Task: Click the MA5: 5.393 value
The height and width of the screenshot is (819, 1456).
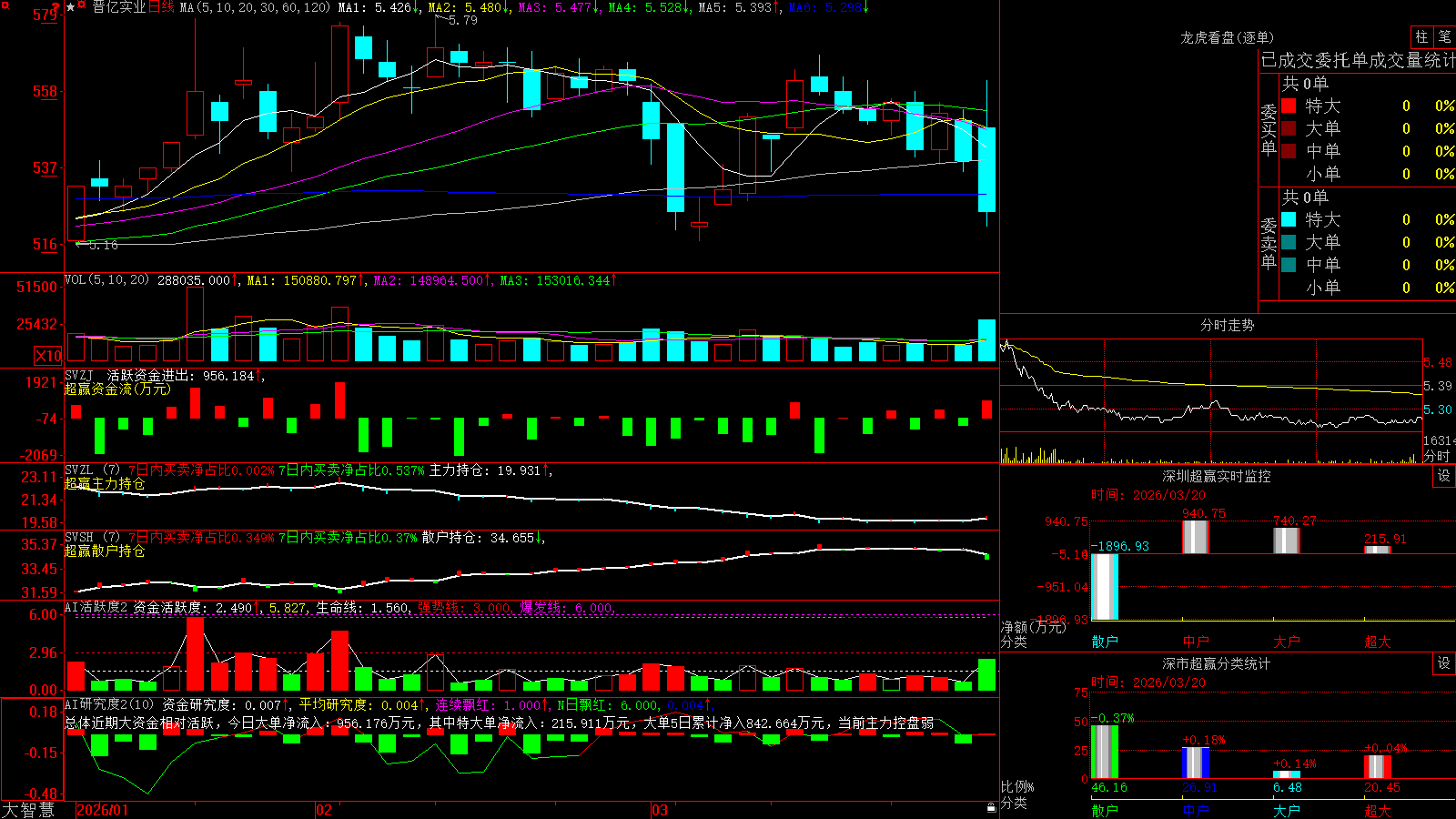Action: [x=740, y=7]
